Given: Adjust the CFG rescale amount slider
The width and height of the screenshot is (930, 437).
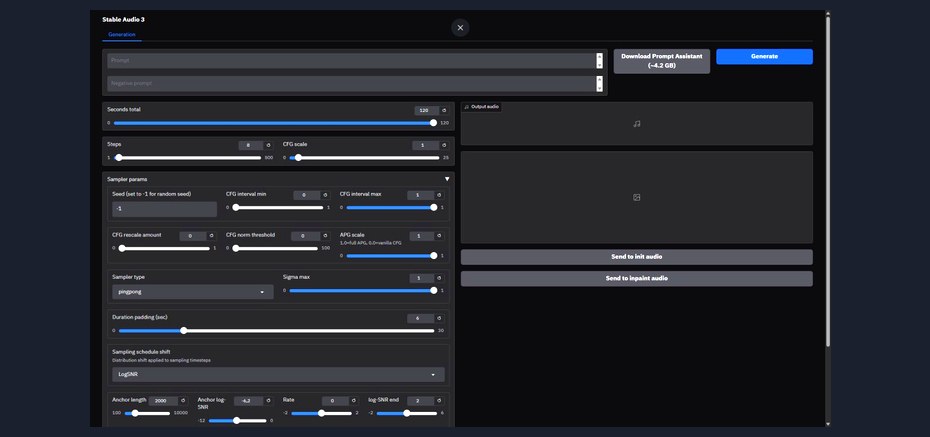Looking at the screenshot, I should coord(164,248).
